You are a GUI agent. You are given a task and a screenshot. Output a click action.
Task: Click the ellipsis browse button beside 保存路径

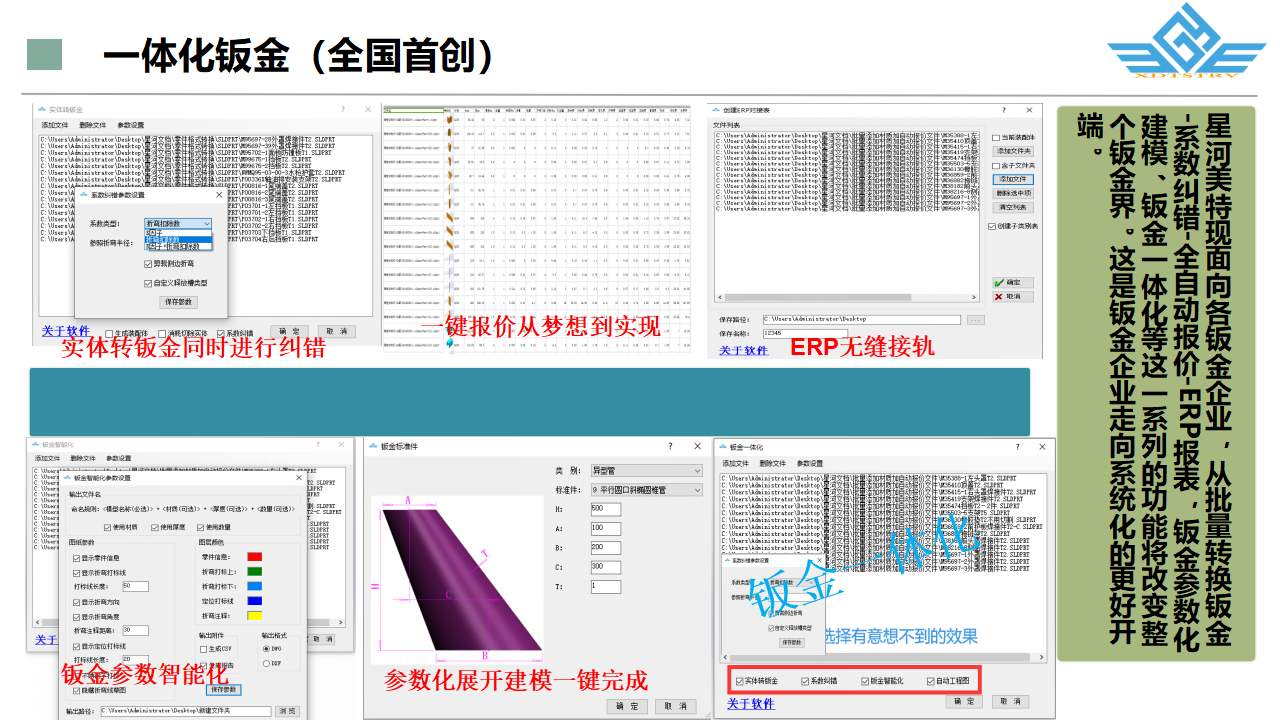point(976,320)
